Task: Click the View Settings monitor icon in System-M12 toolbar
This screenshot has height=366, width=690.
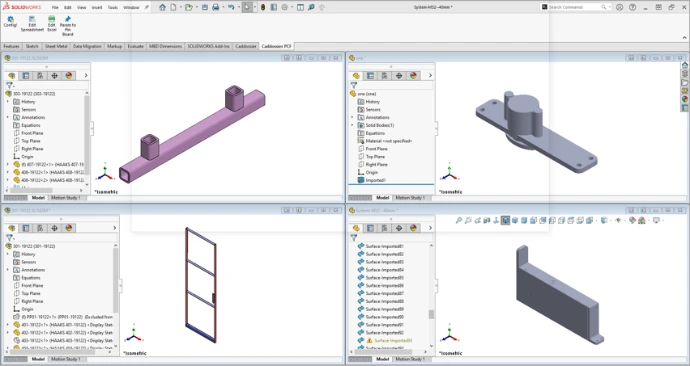Action: pos(656,220)
